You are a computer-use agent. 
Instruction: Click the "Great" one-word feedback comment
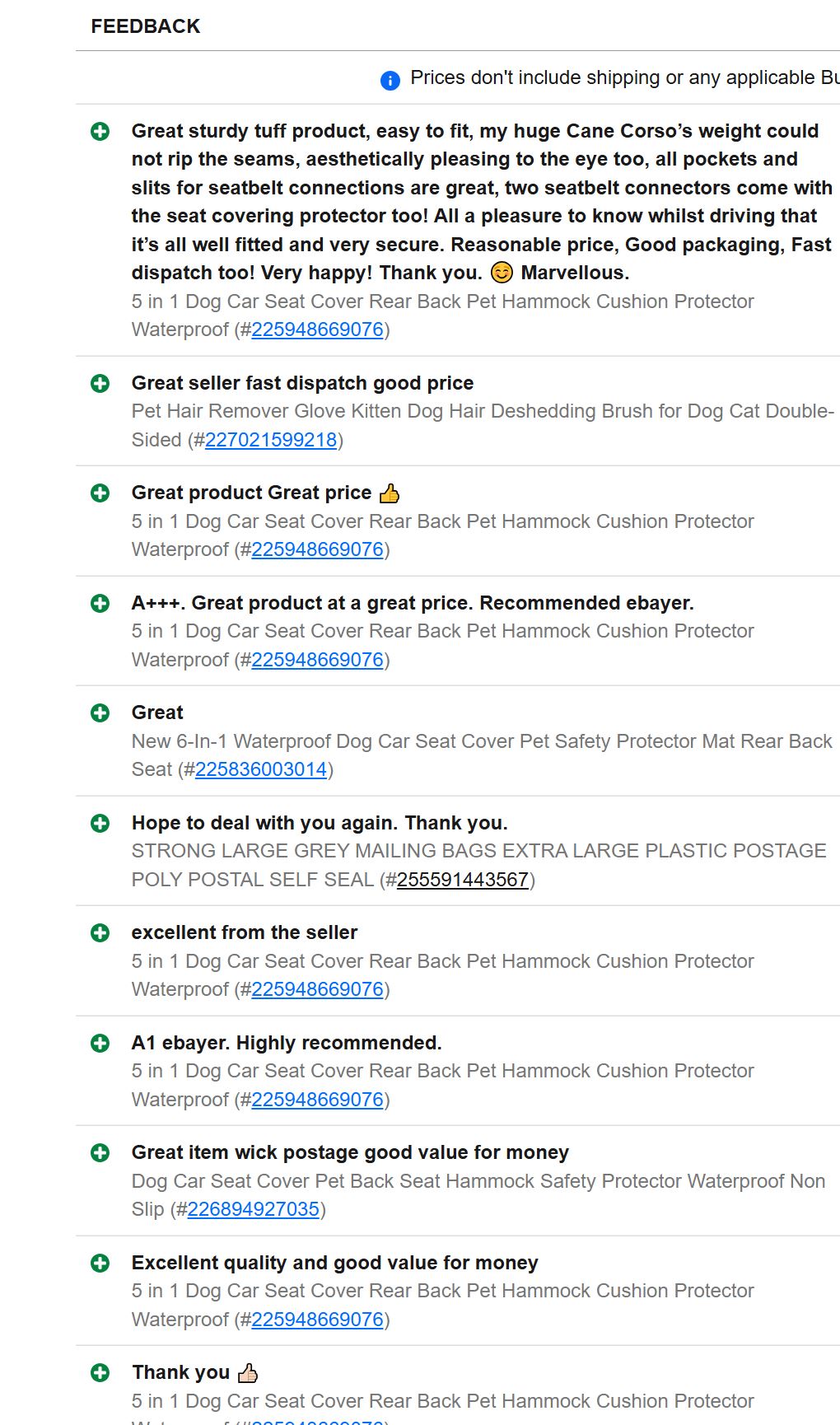coord(157,712)
